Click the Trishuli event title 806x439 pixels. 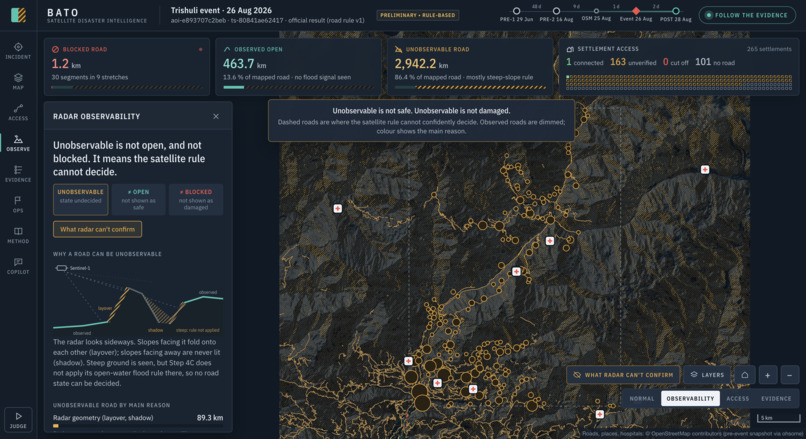pos(221,10)
